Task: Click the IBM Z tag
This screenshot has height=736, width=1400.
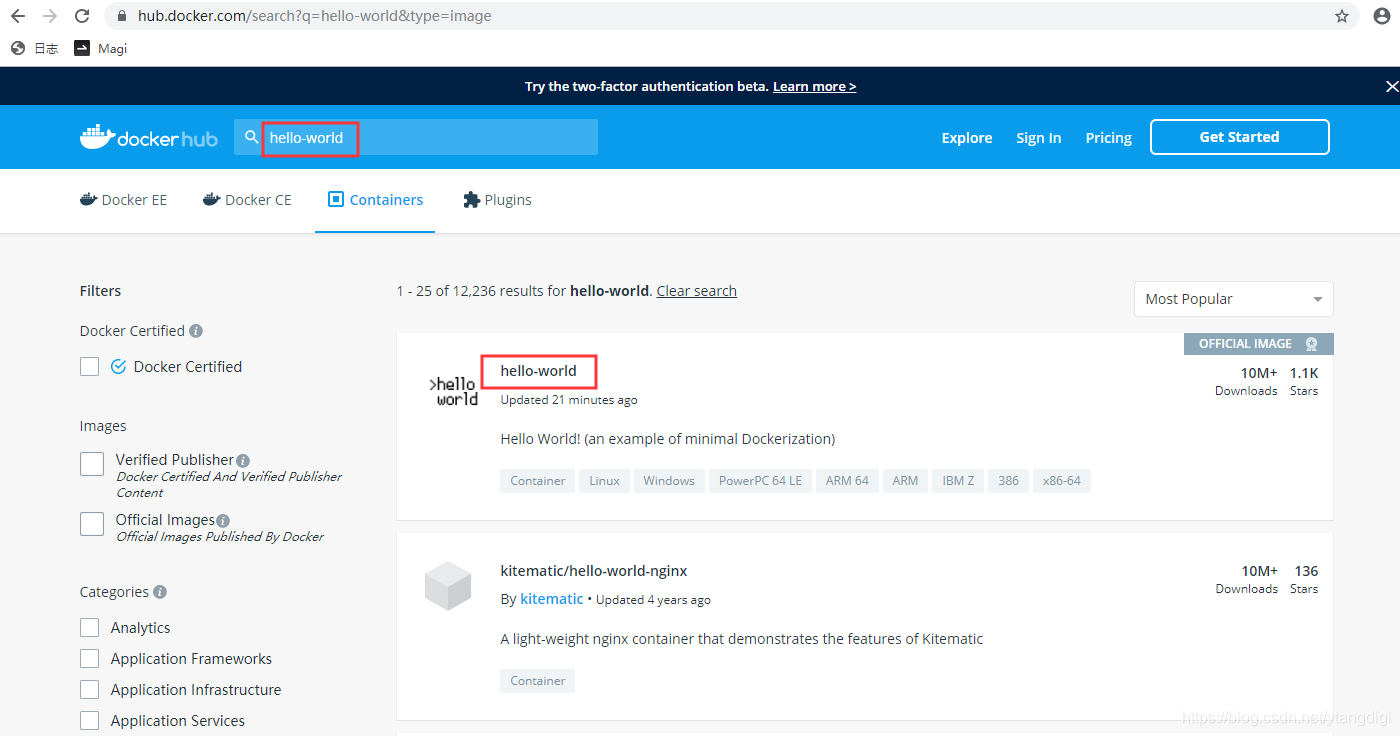Action: pos(959,481)
